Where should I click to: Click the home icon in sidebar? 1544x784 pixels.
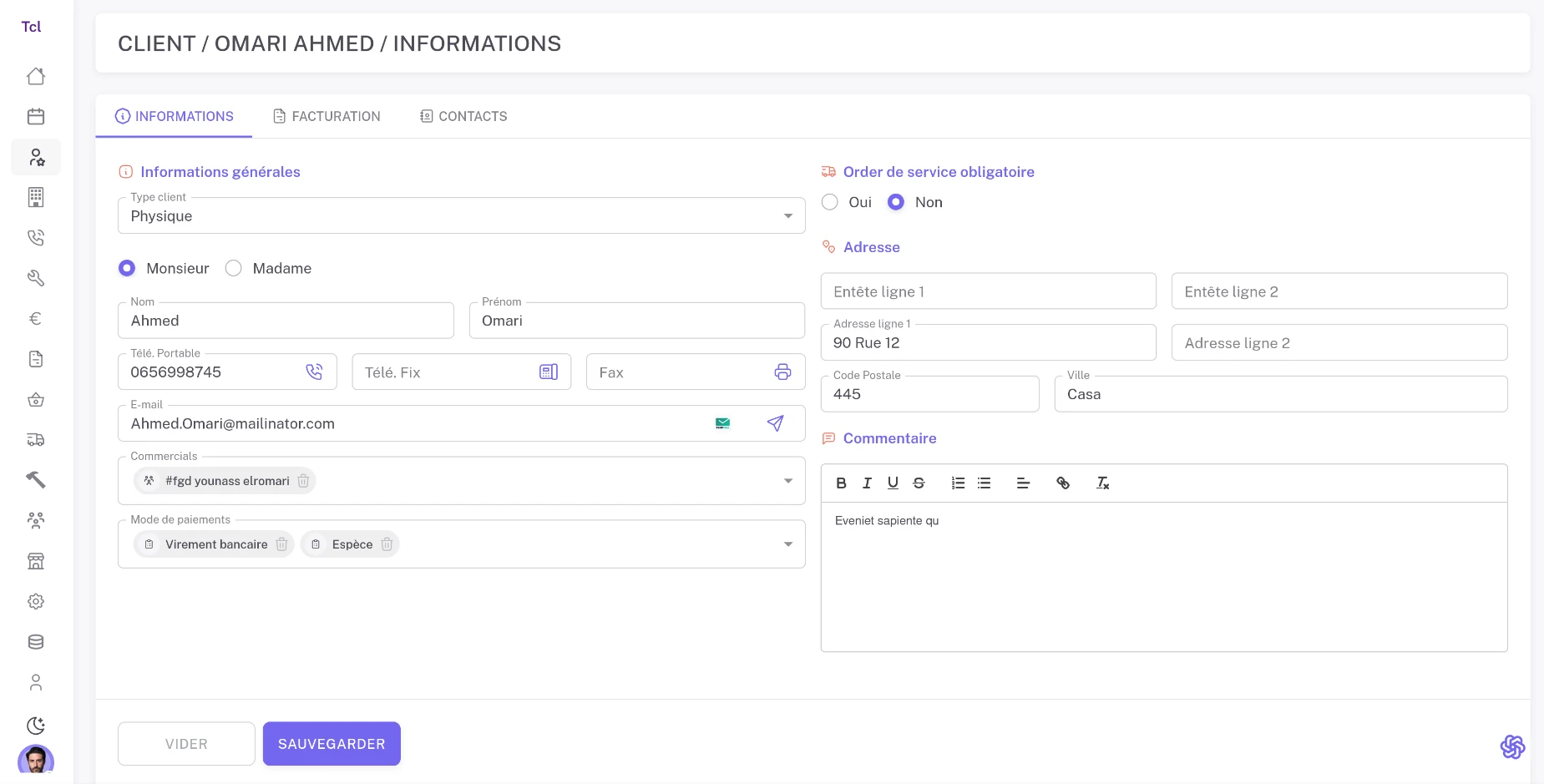pos(36,76)
